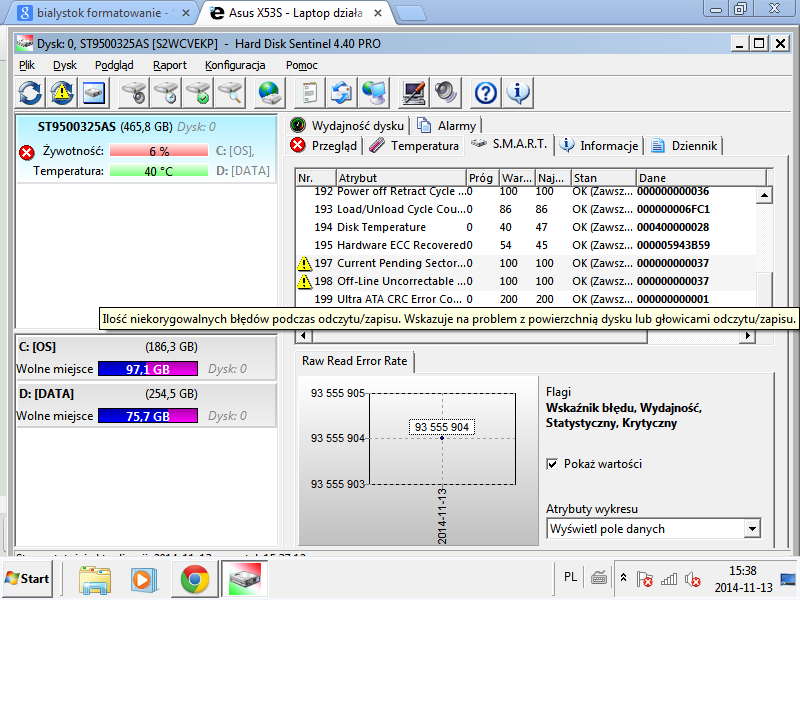
Task: Click the disk panel view toolbar icon
Action: [x=94, y=93]
